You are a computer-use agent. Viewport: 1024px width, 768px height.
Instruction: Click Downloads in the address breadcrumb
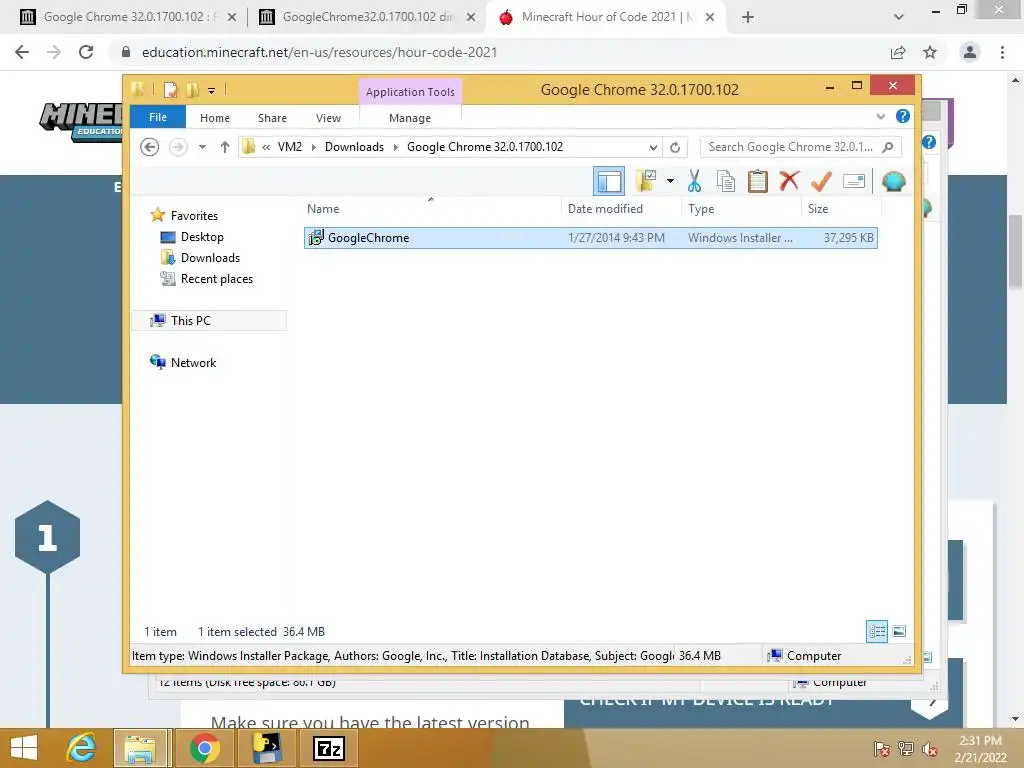(355, 147)
